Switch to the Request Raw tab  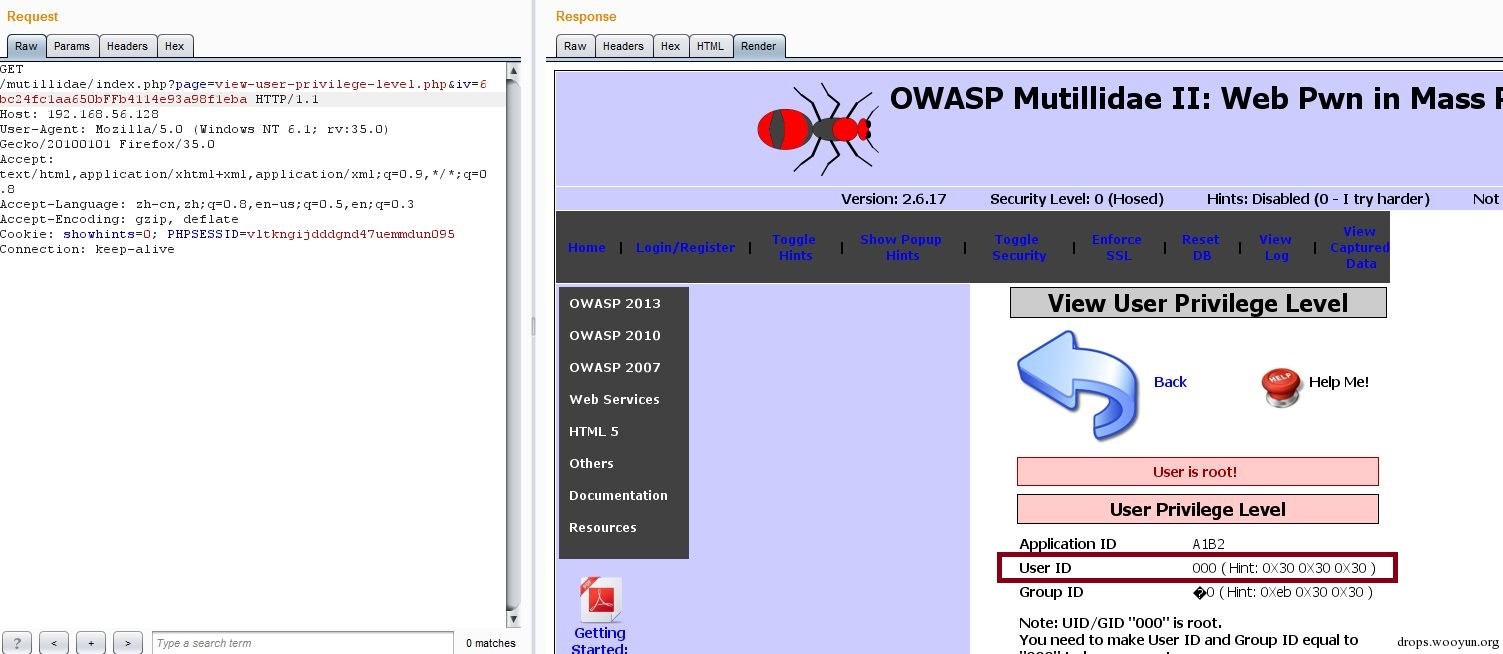(26, 46)
